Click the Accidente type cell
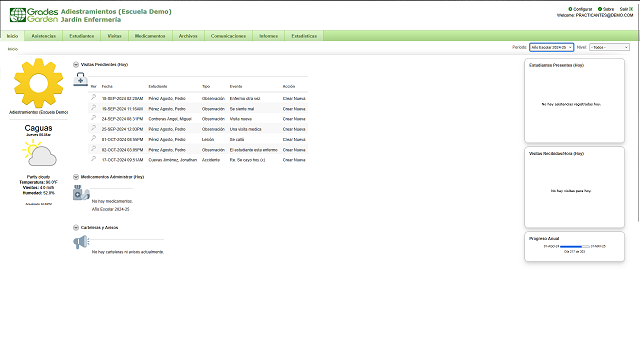The image size is (640, 360). click(211, 160)
